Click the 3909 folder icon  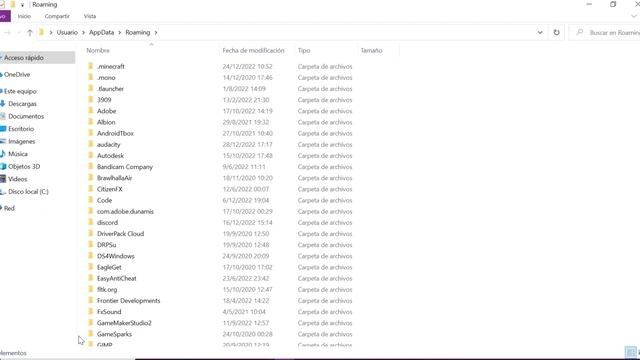[x=91, y=100]
